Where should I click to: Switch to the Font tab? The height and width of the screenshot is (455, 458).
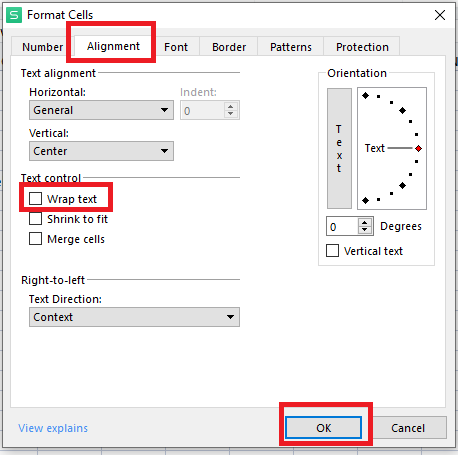pyautogui.click(x=176, y=47)
